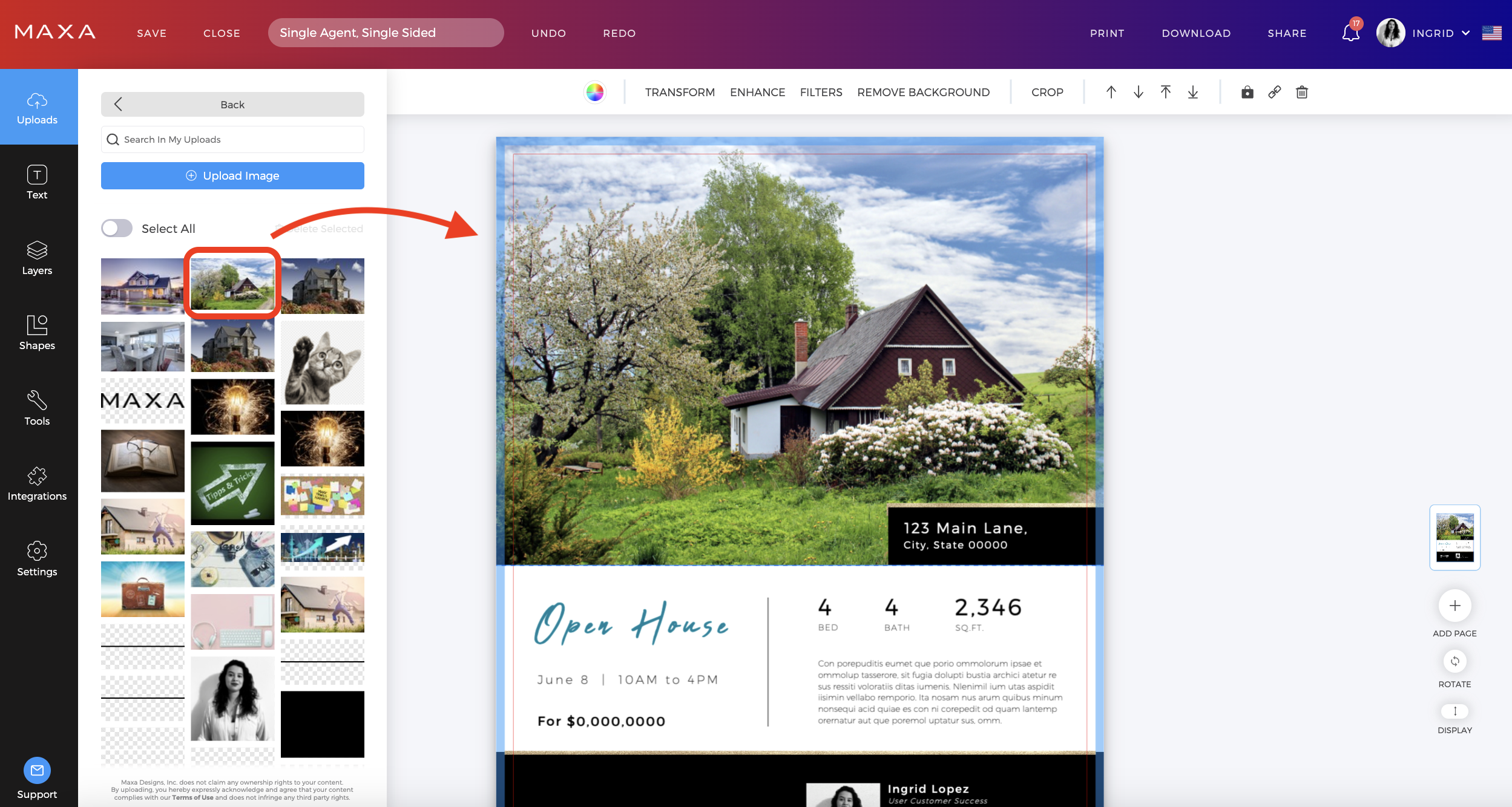Click the design name field

pos(386,33)
